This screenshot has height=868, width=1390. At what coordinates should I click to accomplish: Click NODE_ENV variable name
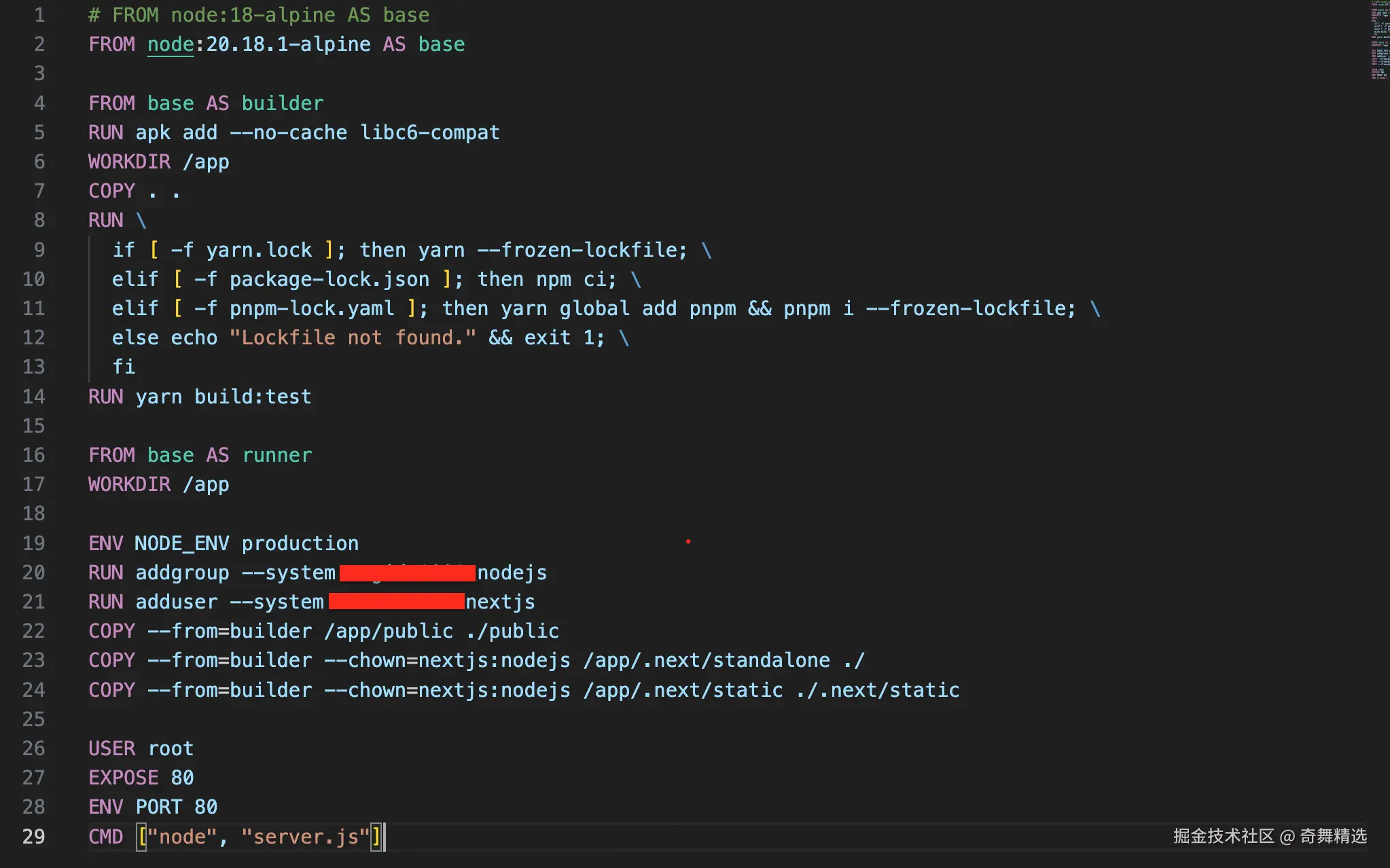[181, 543]
